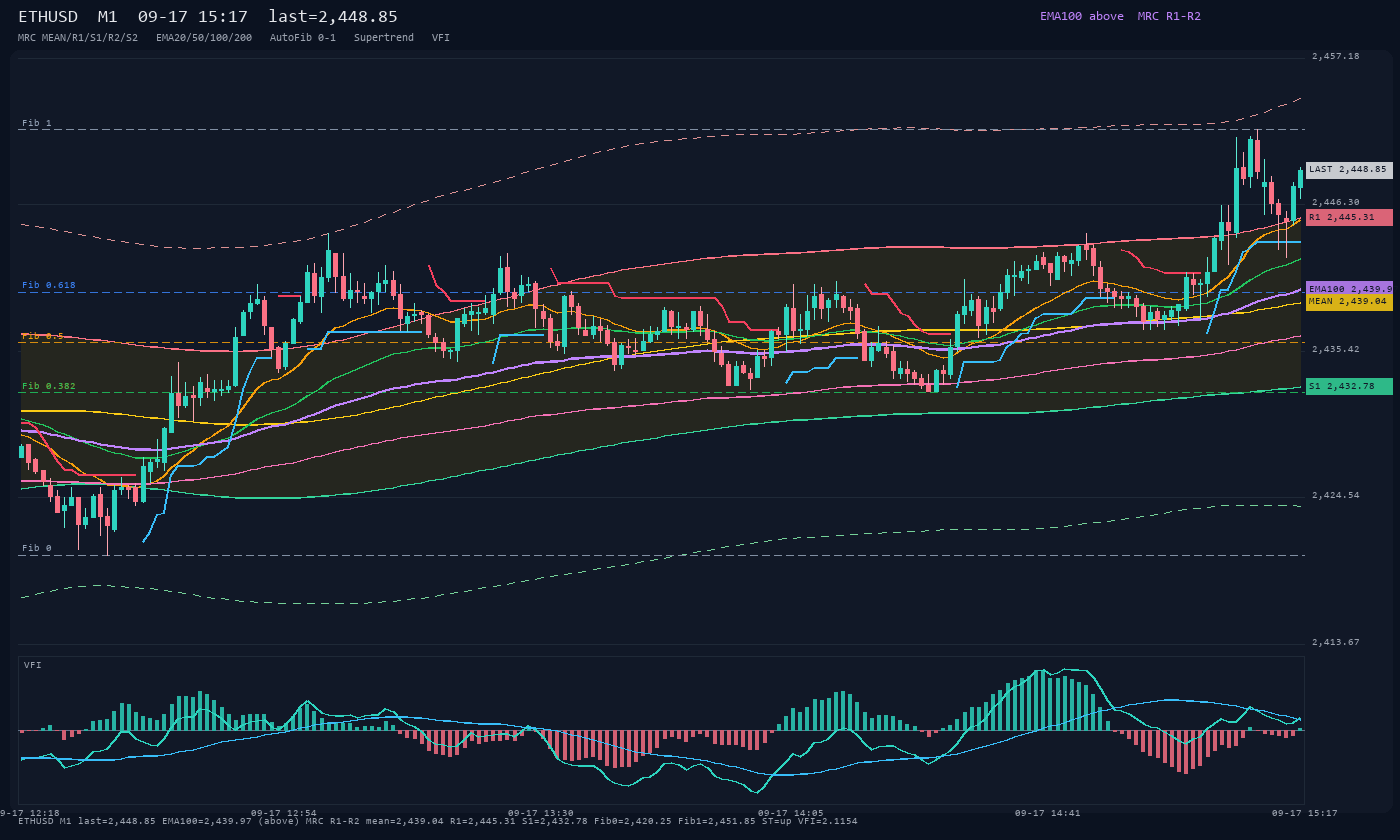Select the R1 2,445.31 price label
This screenshot has height=840, width=1400.
[x=1349, y=217]
